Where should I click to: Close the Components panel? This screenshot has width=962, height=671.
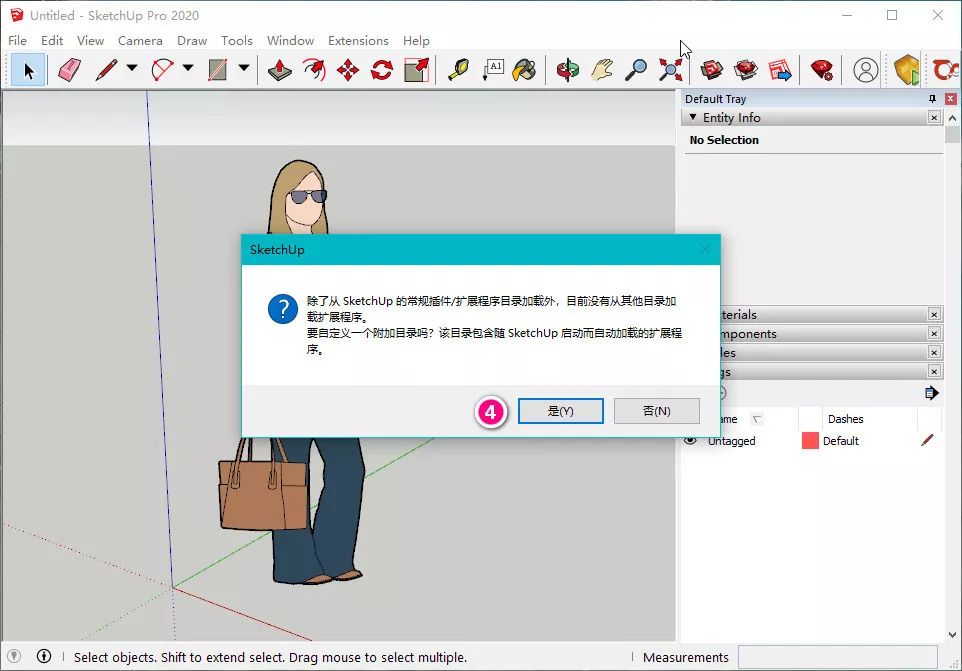tap(934, 334)
